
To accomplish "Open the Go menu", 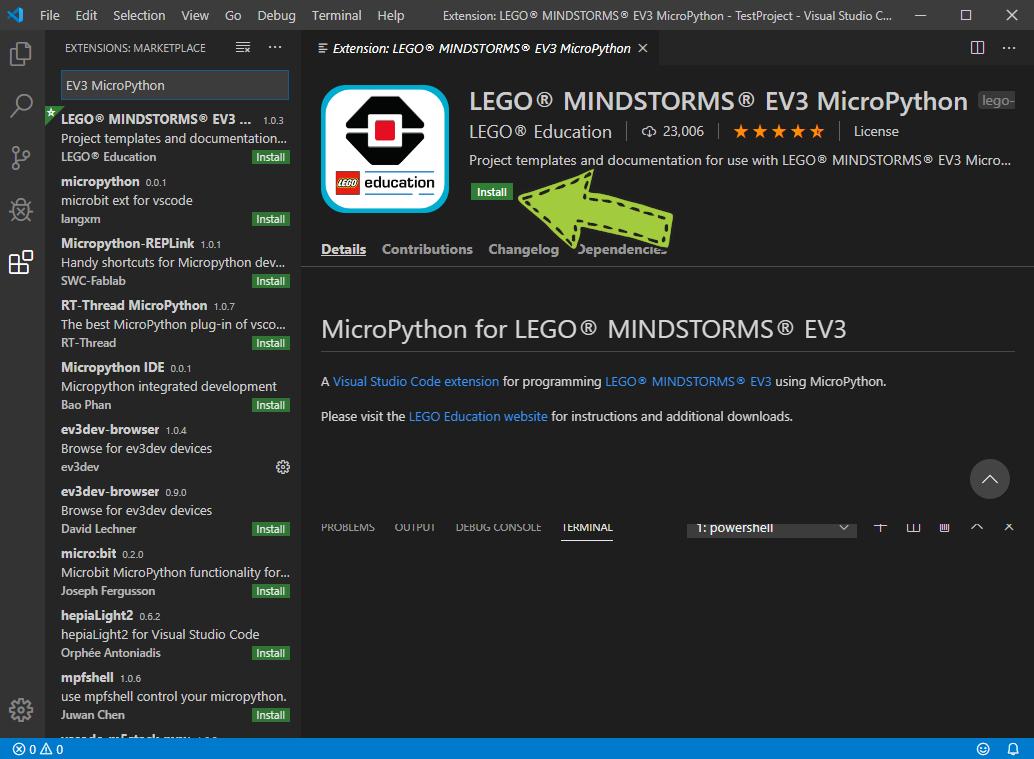I will [x=233, y=15].
